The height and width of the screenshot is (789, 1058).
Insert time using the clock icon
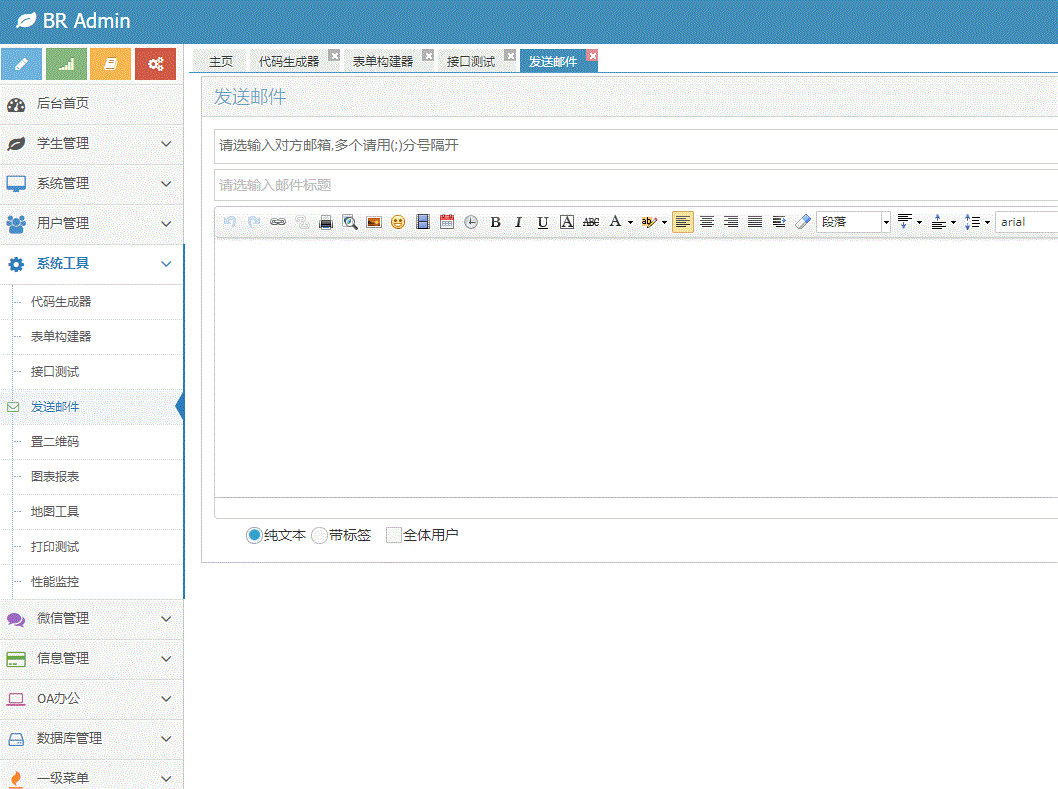tap(471, 222)
